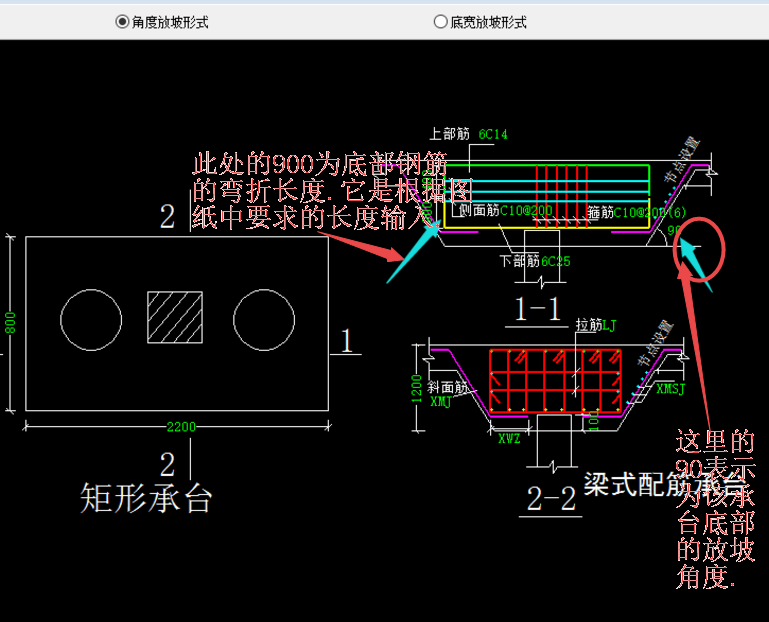Viewport: 769px width, 622px height.
Task: Click the 矩形承台 plan title
Action: tap(146, 498)
